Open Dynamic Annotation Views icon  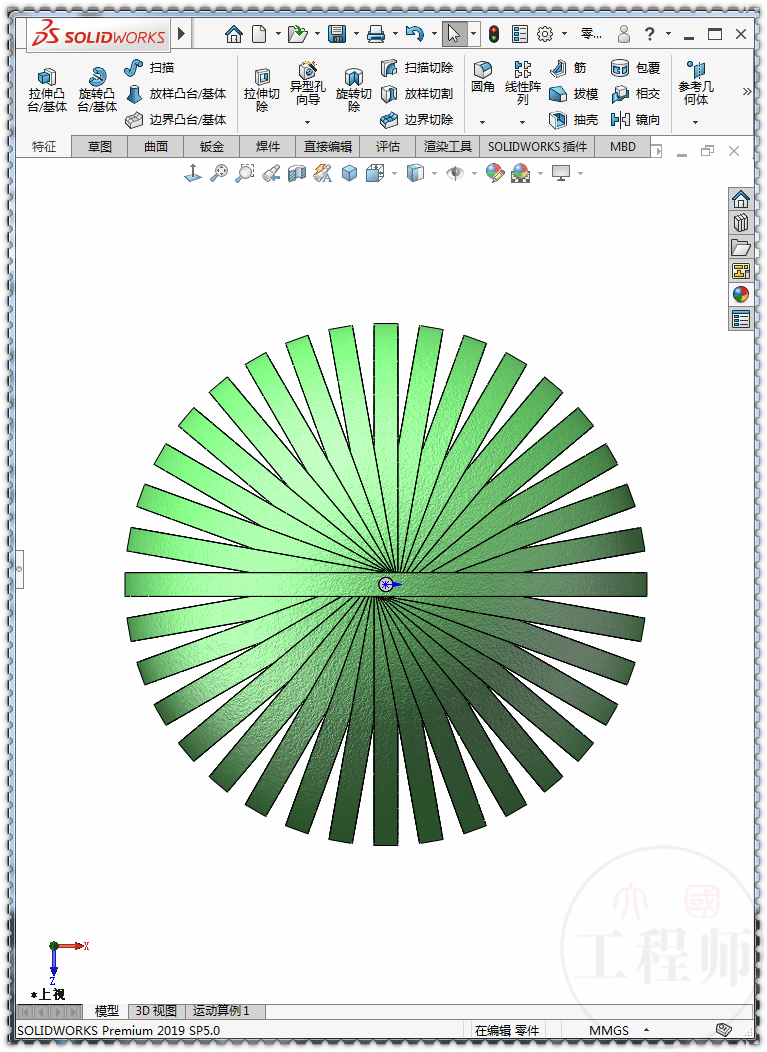tap(323, 173)
